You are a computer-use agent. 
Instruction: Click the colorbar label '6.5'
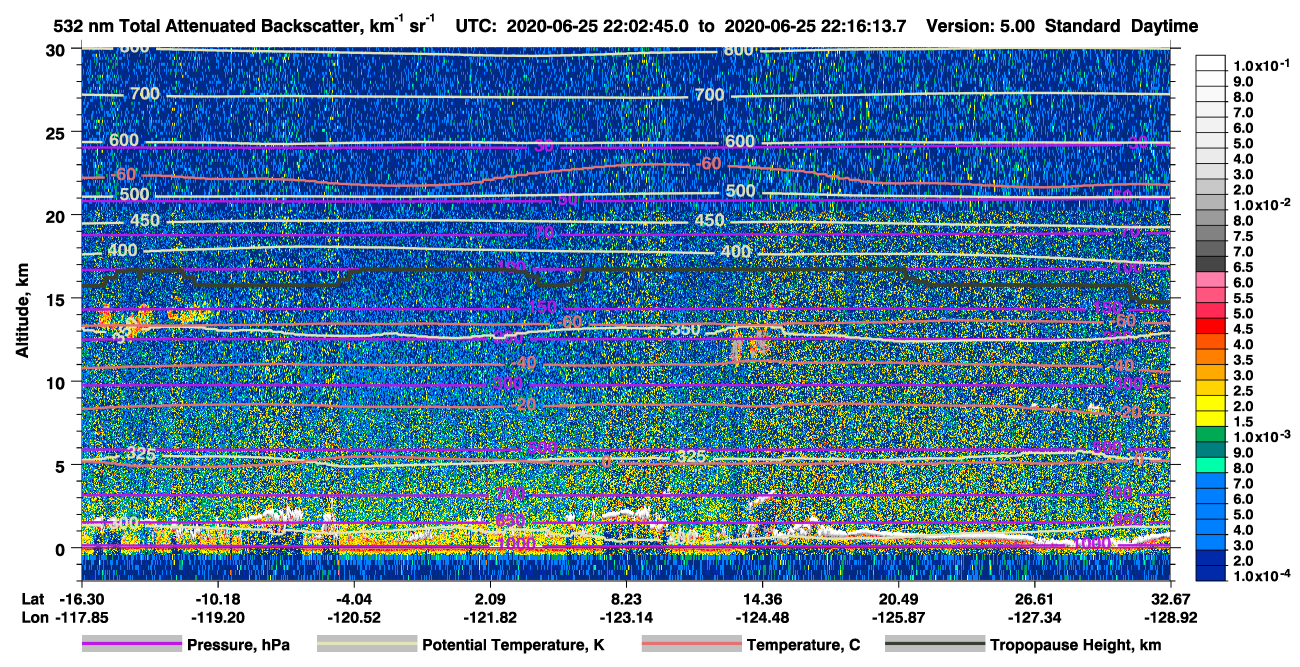point(1242,267)
